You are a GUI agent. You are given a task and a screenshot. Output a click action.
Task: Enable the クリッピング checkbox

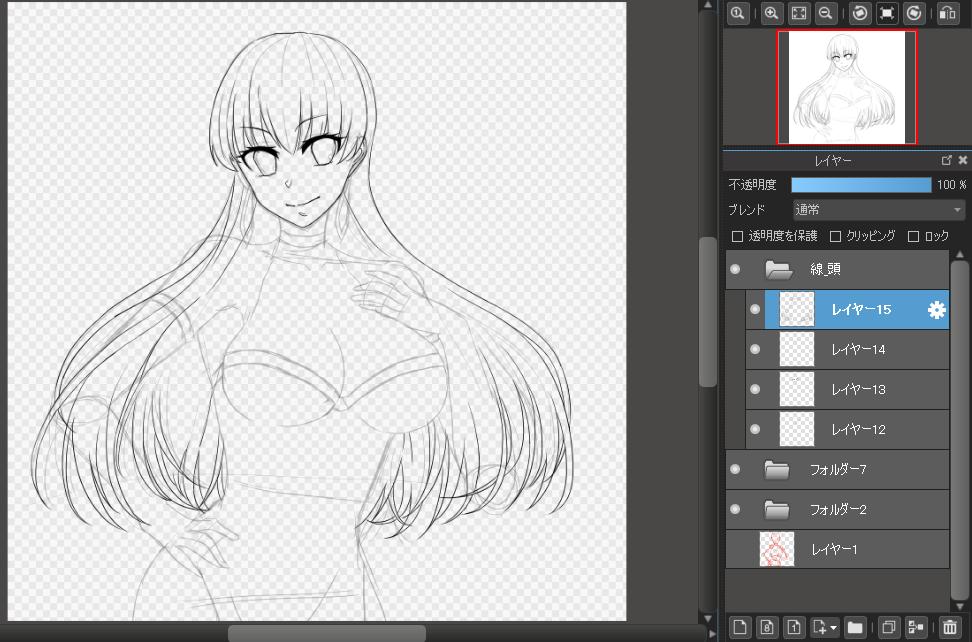(836, 237)
